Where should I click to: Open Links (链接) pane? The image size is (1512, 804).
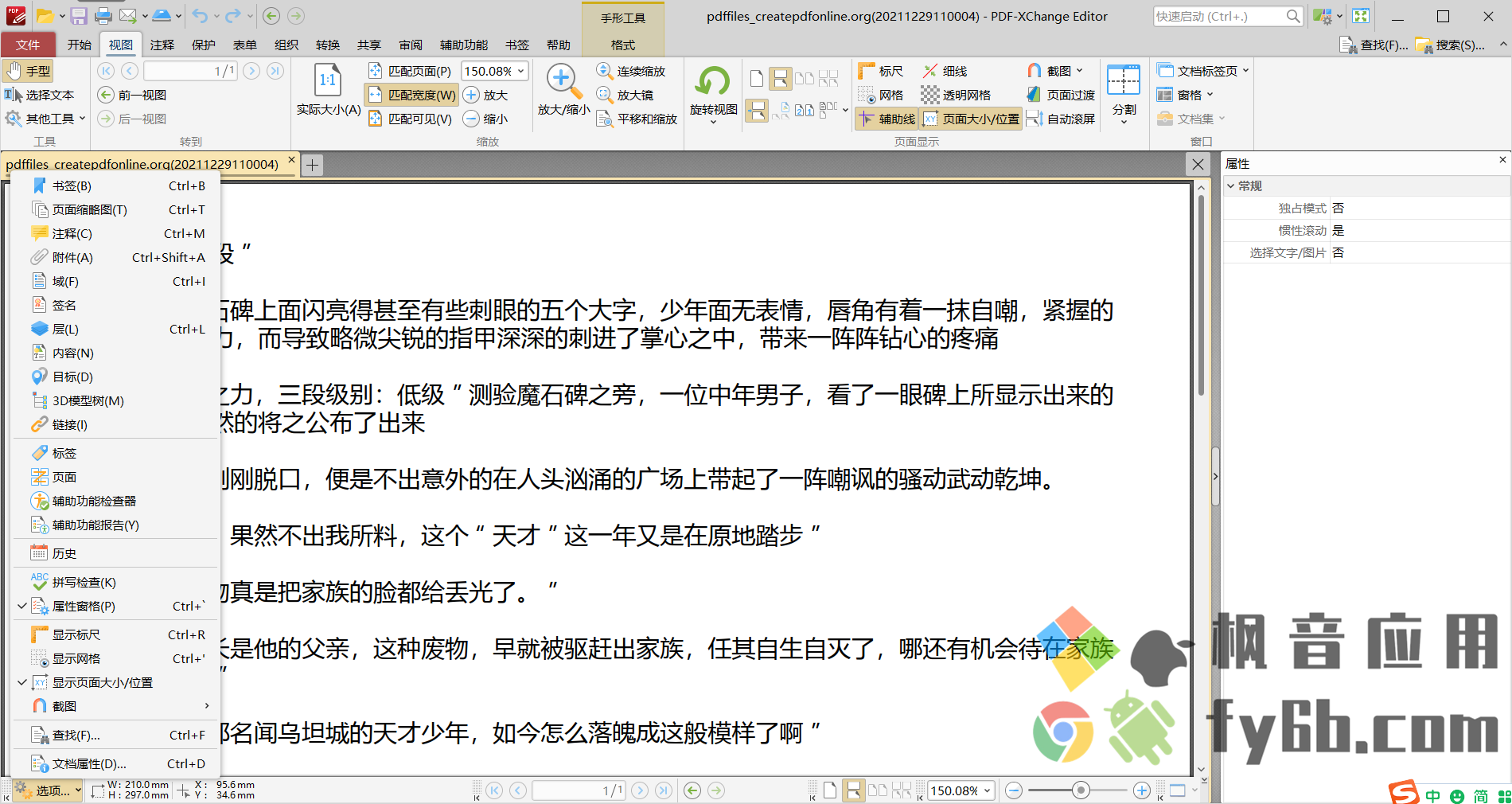coord(118,424)
